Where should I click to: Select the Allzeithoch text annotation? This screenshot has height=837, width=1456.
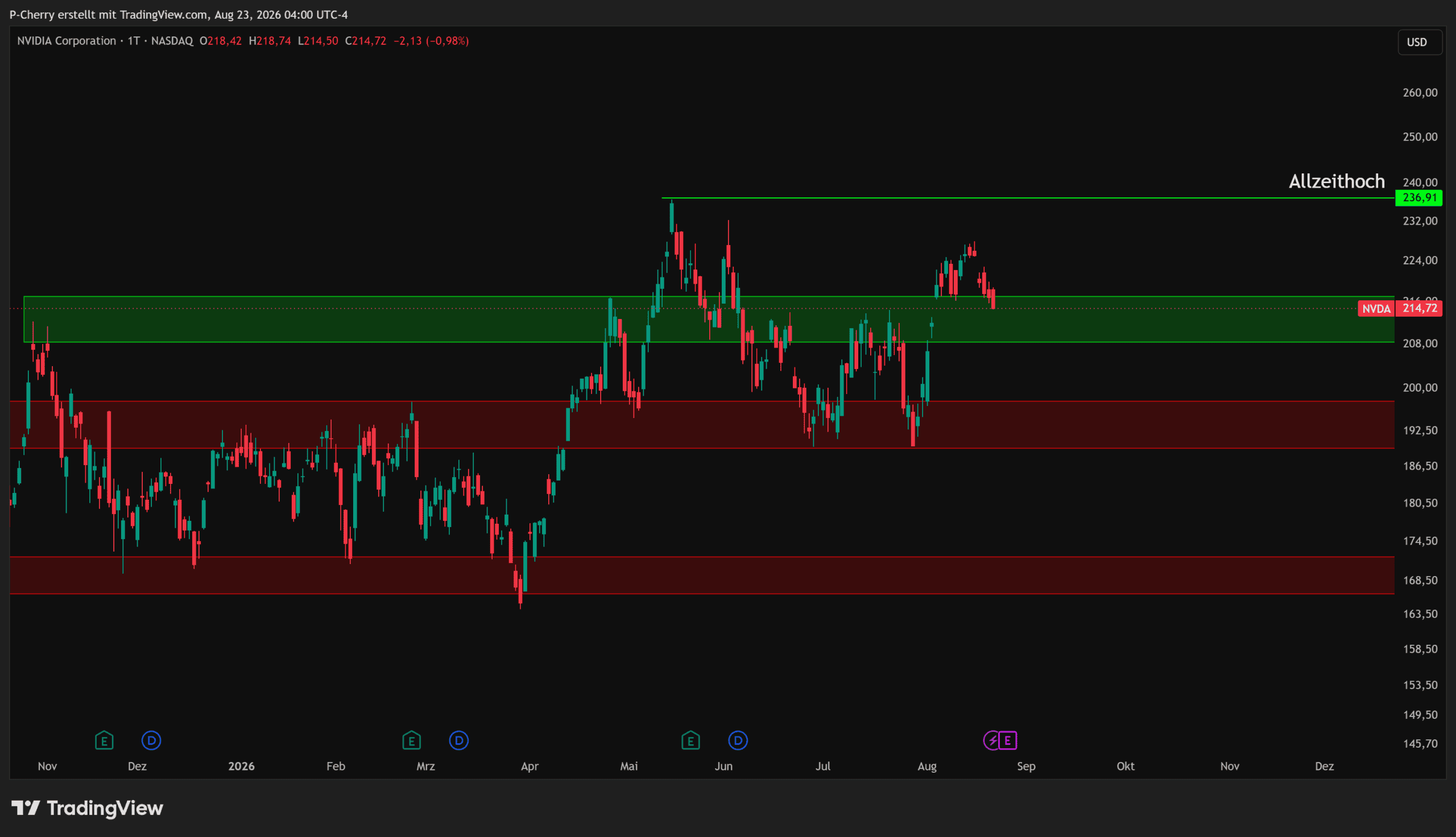(1337, 181)
